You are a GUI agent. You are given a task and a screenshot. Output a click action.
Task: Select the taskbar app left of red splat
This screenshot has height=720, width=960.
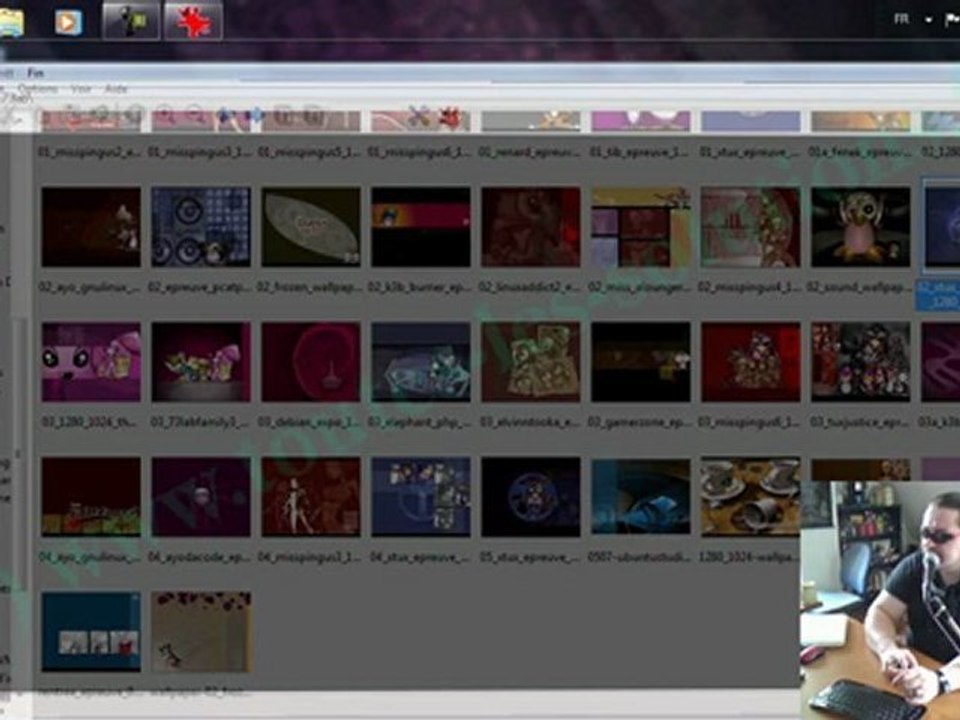(x=131, y=20)
